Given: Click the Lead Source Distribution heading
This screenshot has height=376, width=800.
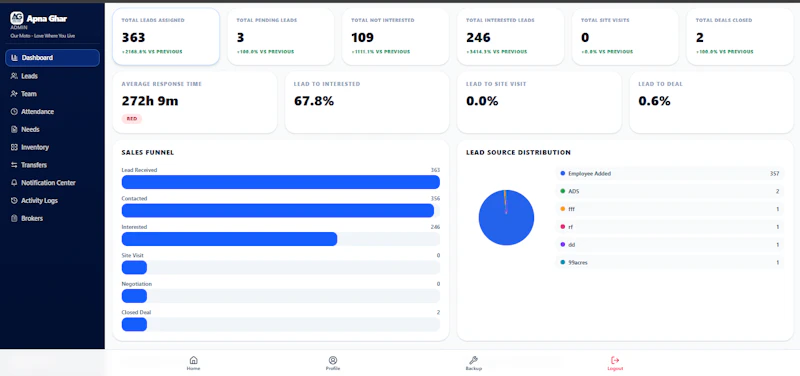Looking at the screenshot, I should (518, 152).
